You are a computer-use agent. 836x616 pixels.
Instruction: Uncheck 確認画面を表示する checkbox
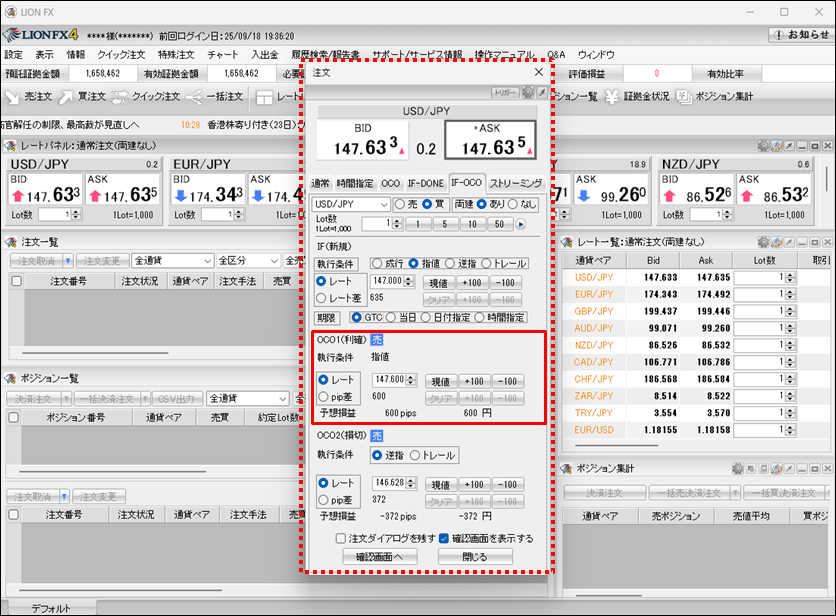point(444,539)
